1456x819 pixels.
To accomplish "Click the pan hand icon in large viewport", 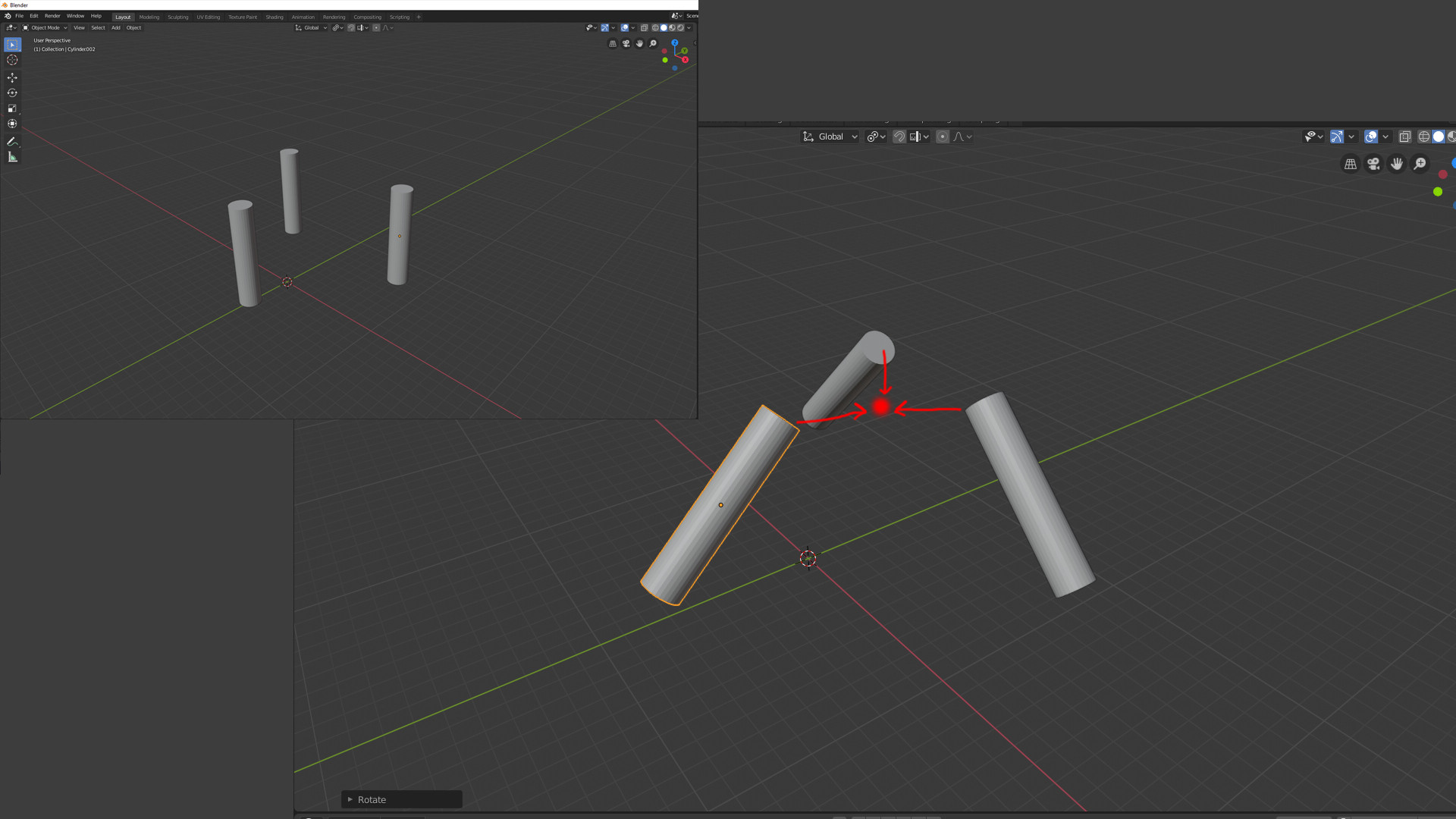I will click(x=1397, y=164).
